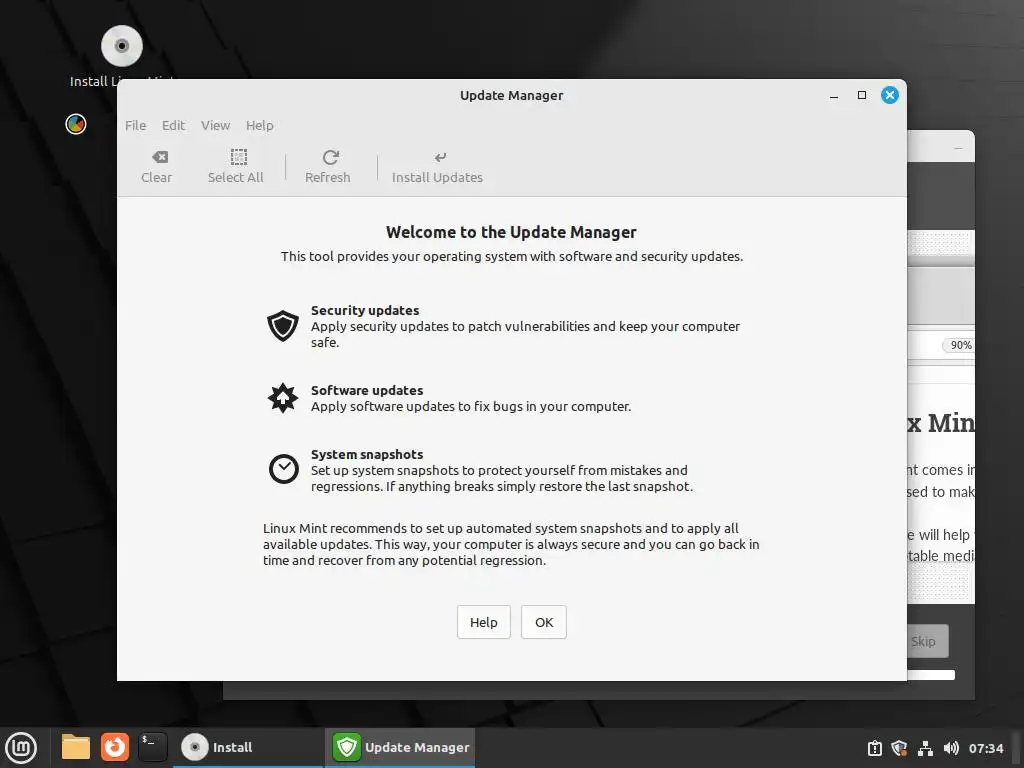The width and height of the screenshot is (1024, 768).
Task: Open the Files folder in taskbar
Action: tap(76, 747)
